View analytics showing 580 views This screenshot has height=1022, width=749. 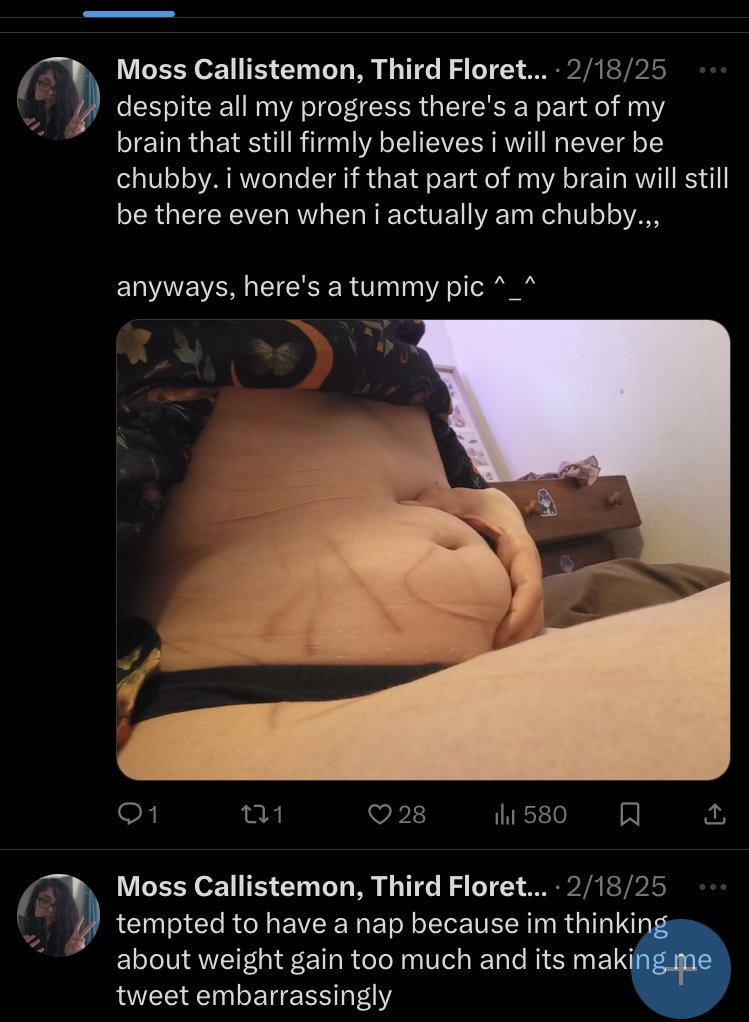click(x=530, y=814)
